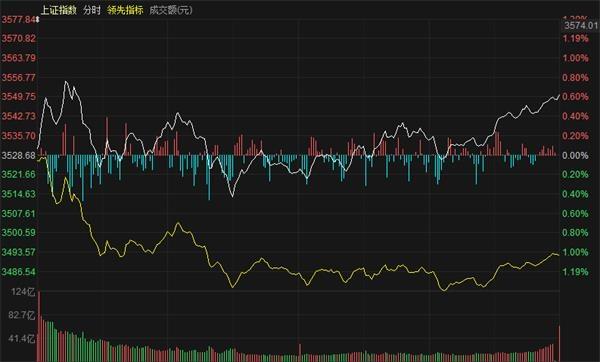Click the 3486.54 price axis label

pyautogui.click(x=18, y=272)
